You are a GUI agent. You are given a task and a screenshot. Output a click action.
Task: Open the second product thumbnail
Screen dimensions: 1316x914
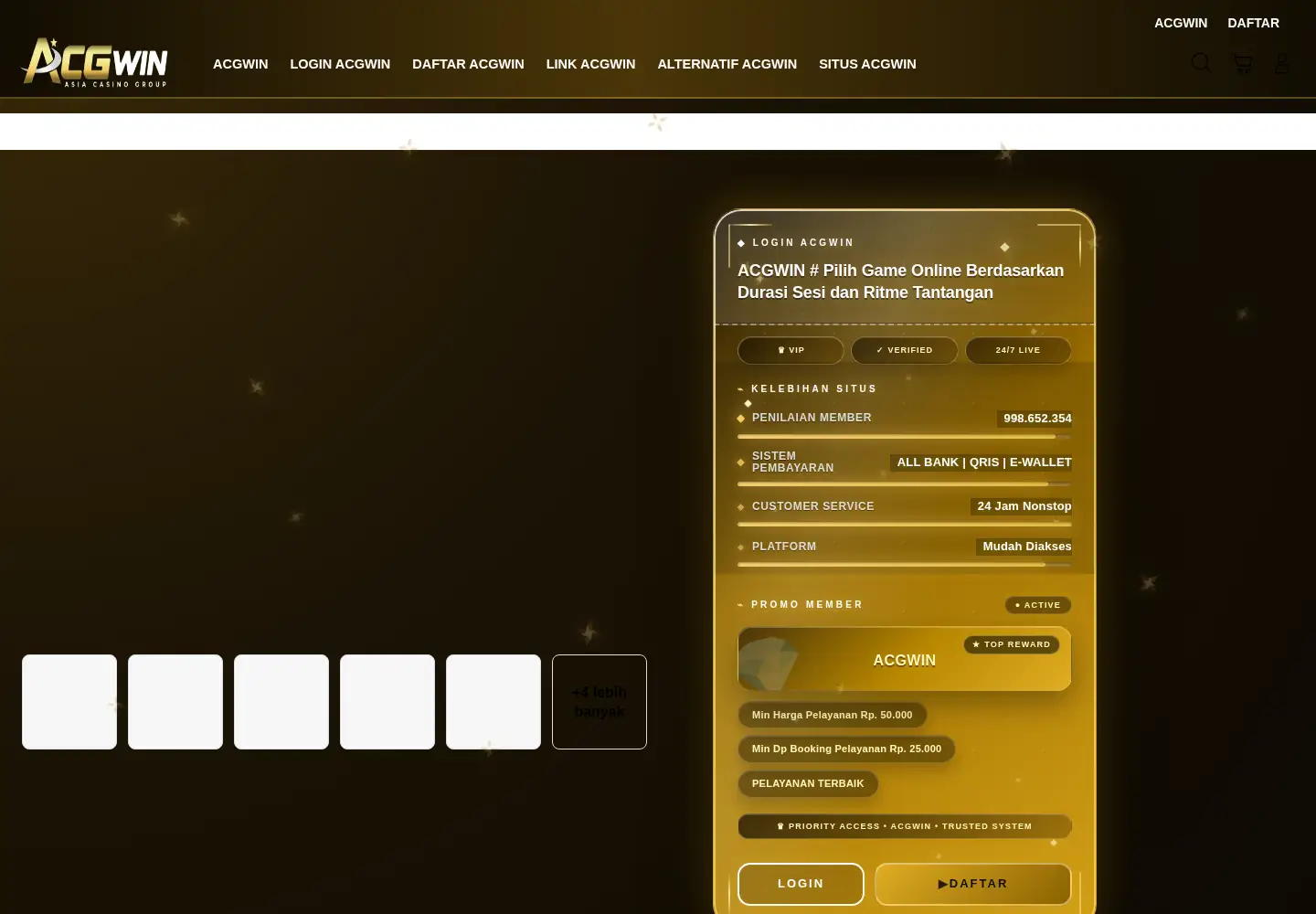click(175, 702)
